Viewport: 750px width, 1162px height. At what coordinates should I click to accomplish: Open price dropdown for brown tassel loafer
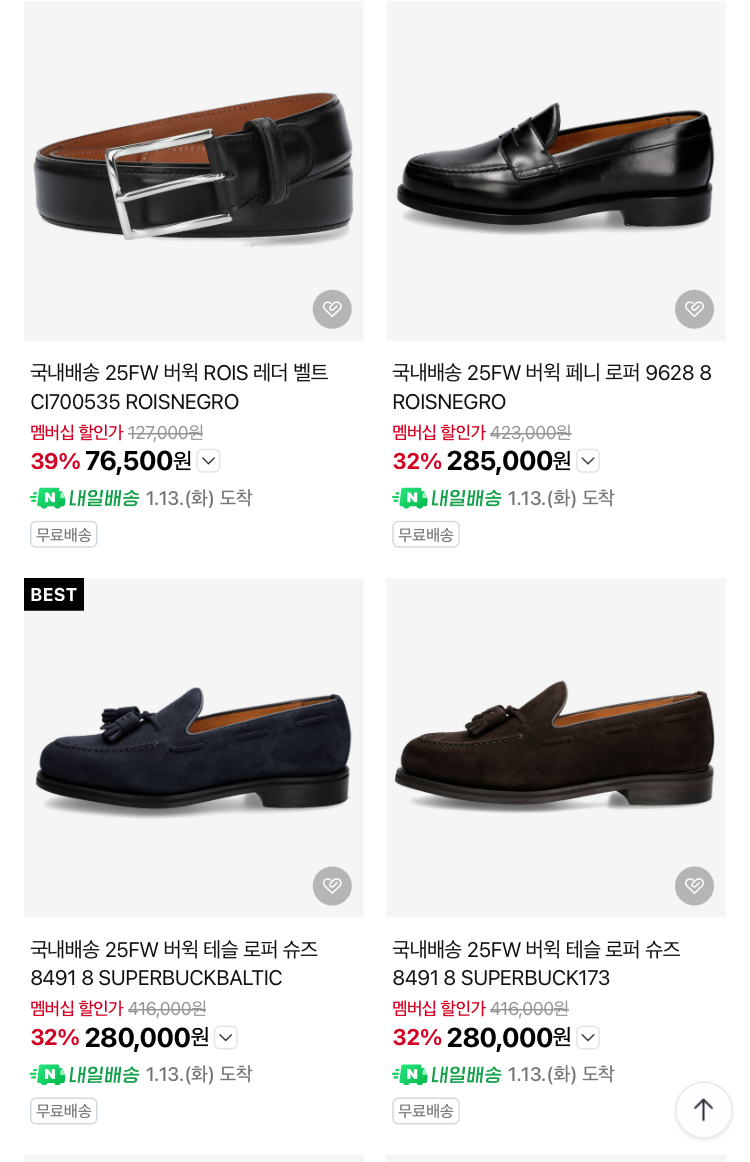(588, 1037)
